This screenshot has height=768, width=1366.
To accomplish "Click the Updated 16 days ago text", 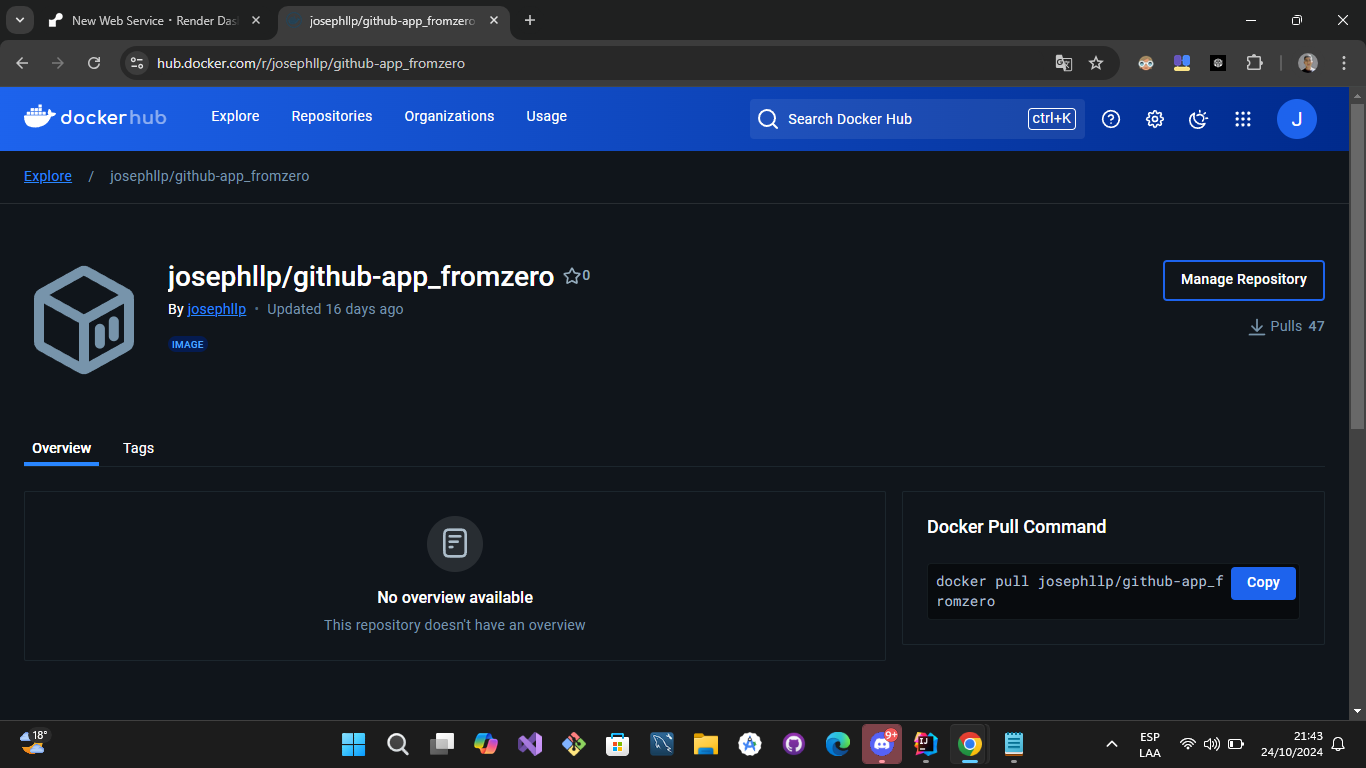I will (335, 309).
